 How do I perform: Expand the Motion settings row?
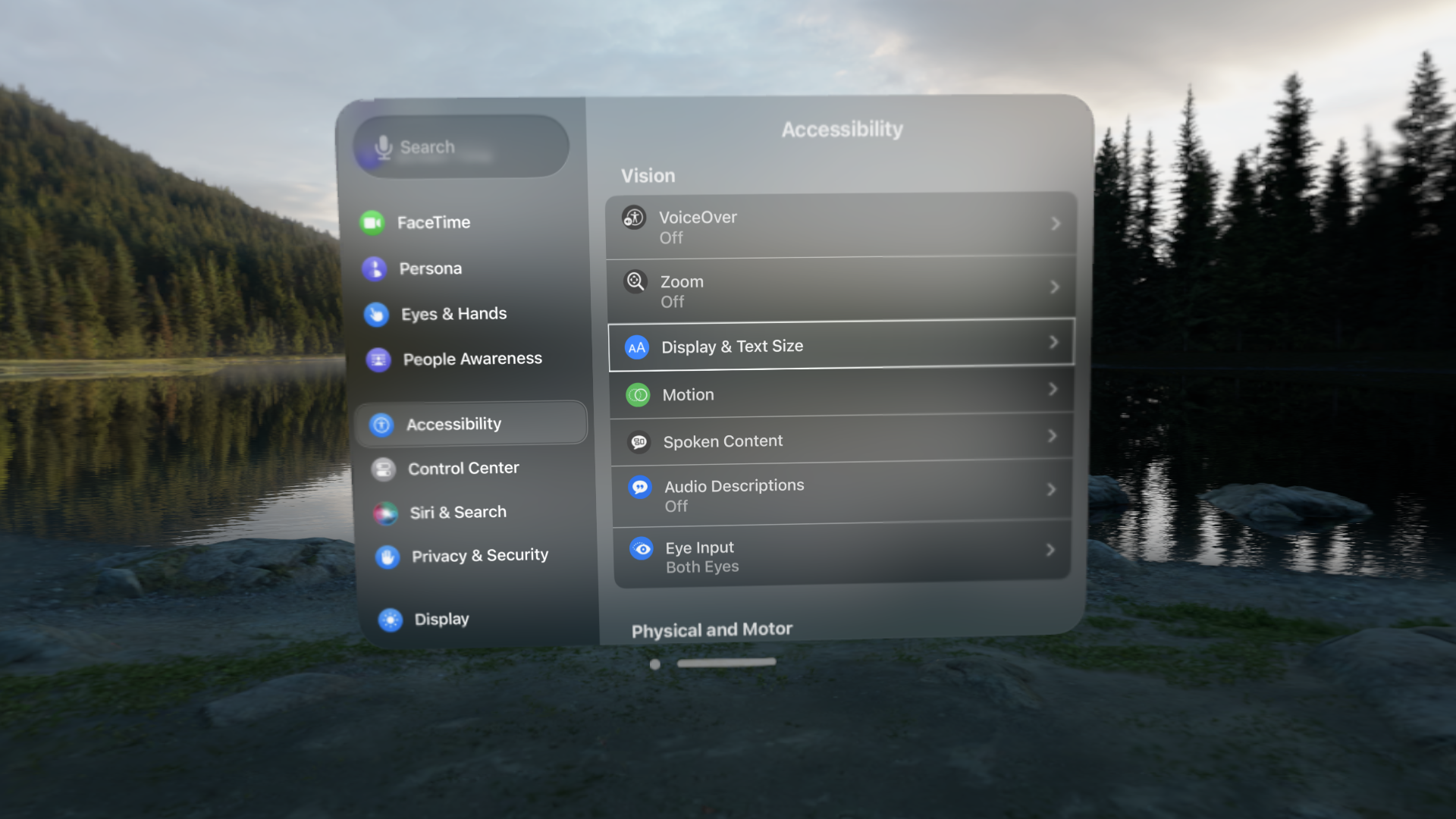coord(840,394)
